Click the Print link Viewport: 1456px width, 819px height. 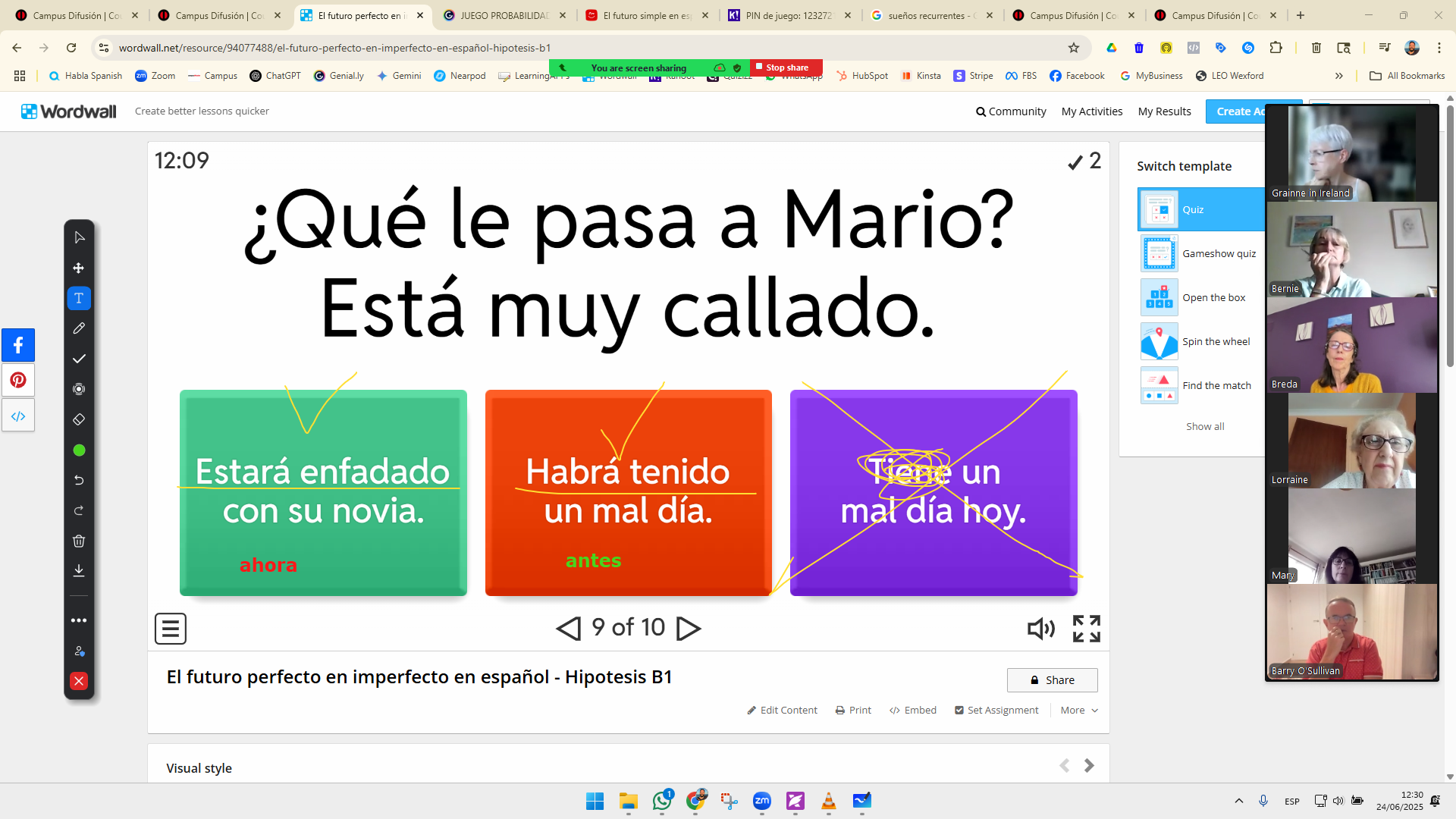coord(853,710)
